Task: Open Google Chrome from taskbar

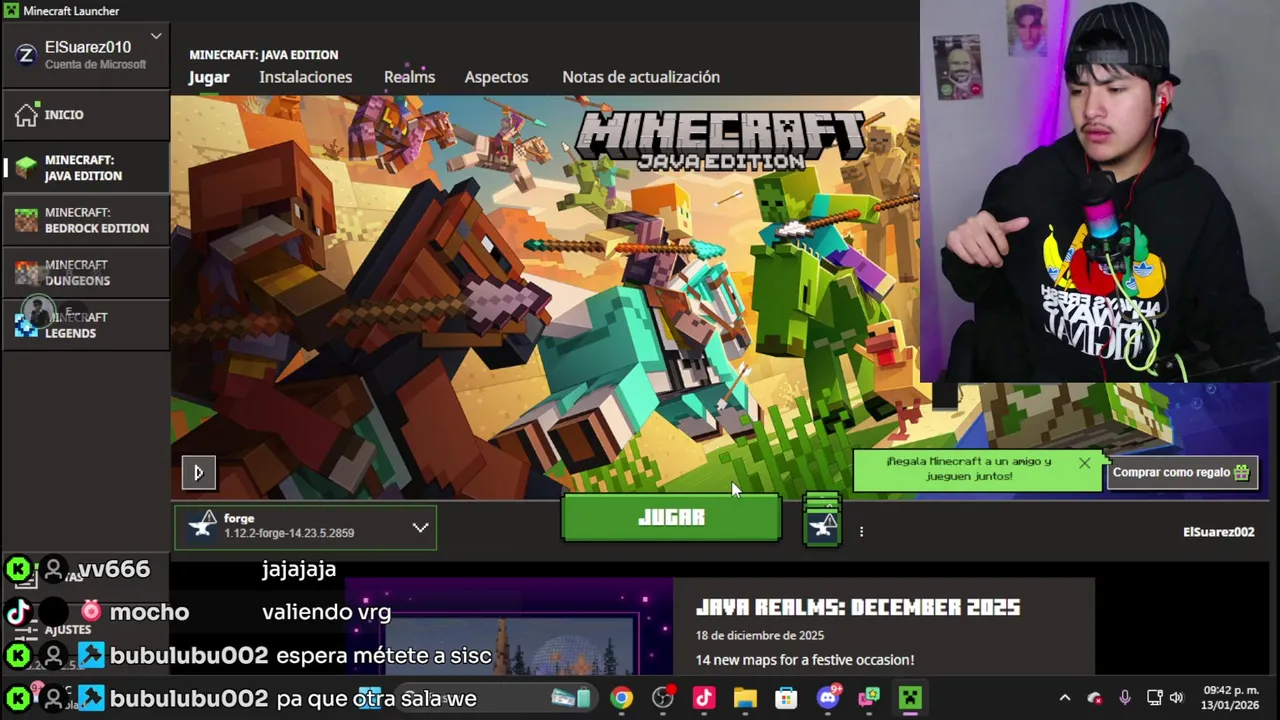Action: [622, 698]
